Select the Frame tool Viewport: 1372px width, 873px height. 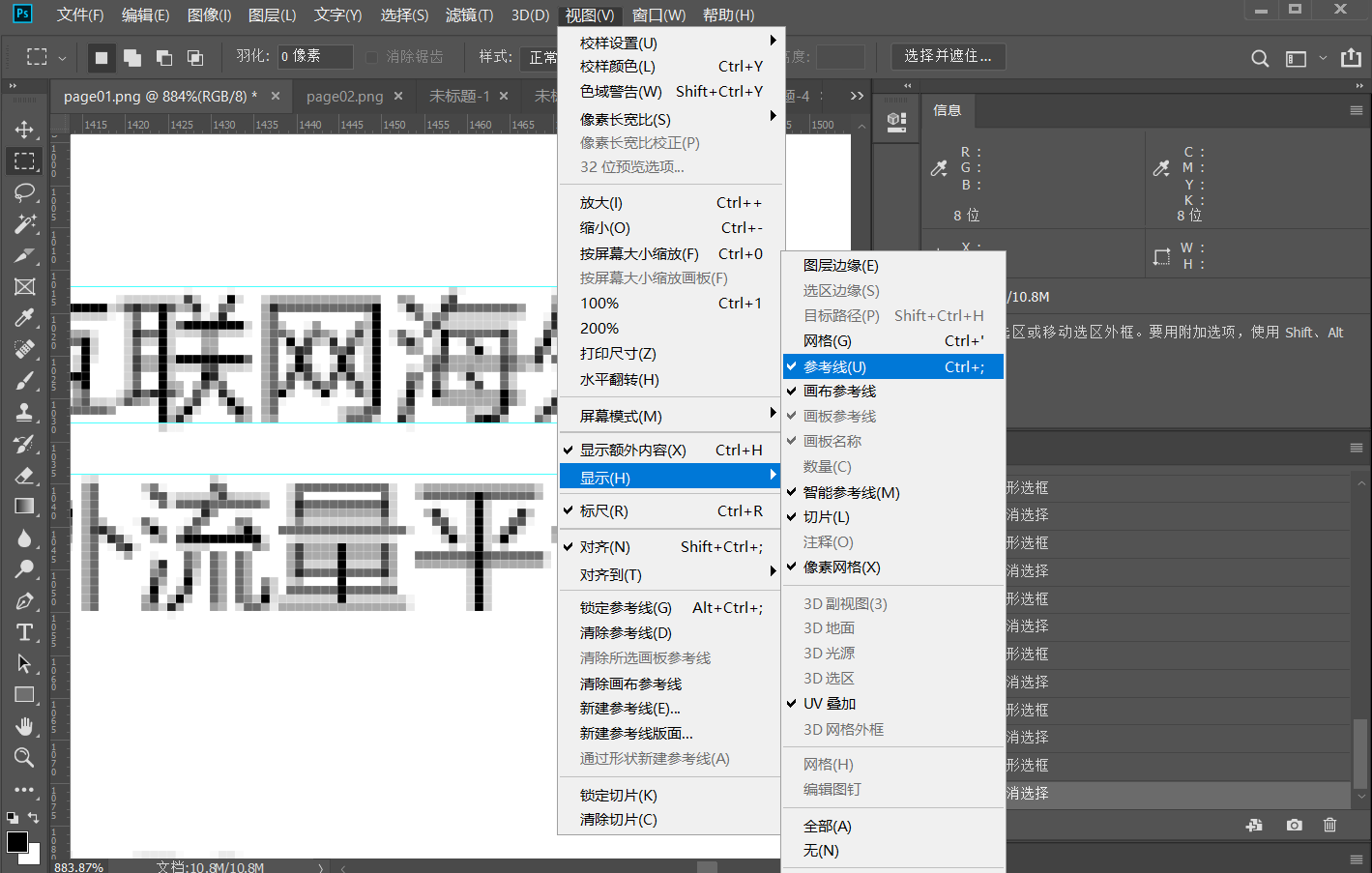(x=24, y=287)
